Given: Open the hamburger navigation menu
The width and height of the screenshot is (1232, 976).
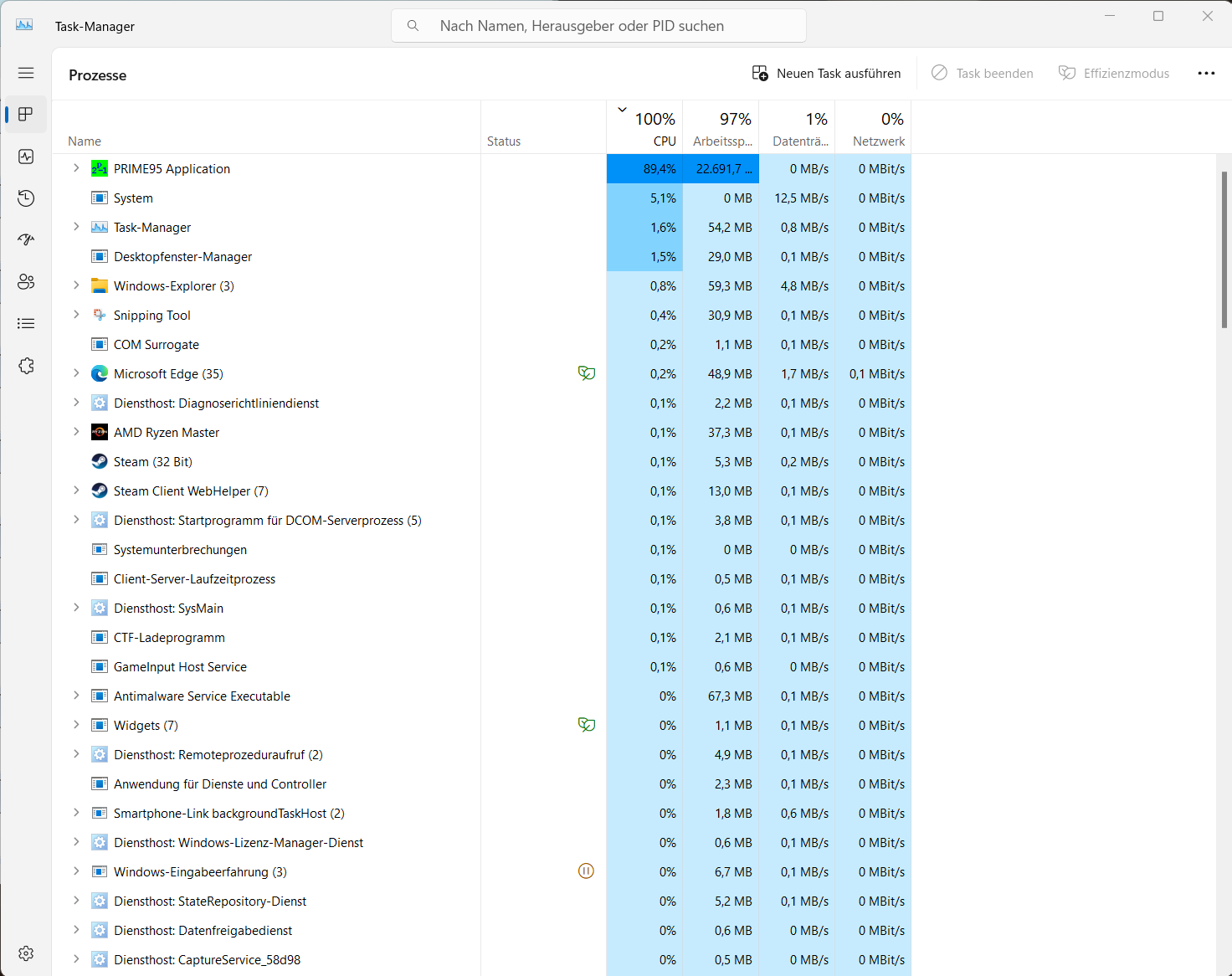Looking at the screenshot, I should click(26, 73).
